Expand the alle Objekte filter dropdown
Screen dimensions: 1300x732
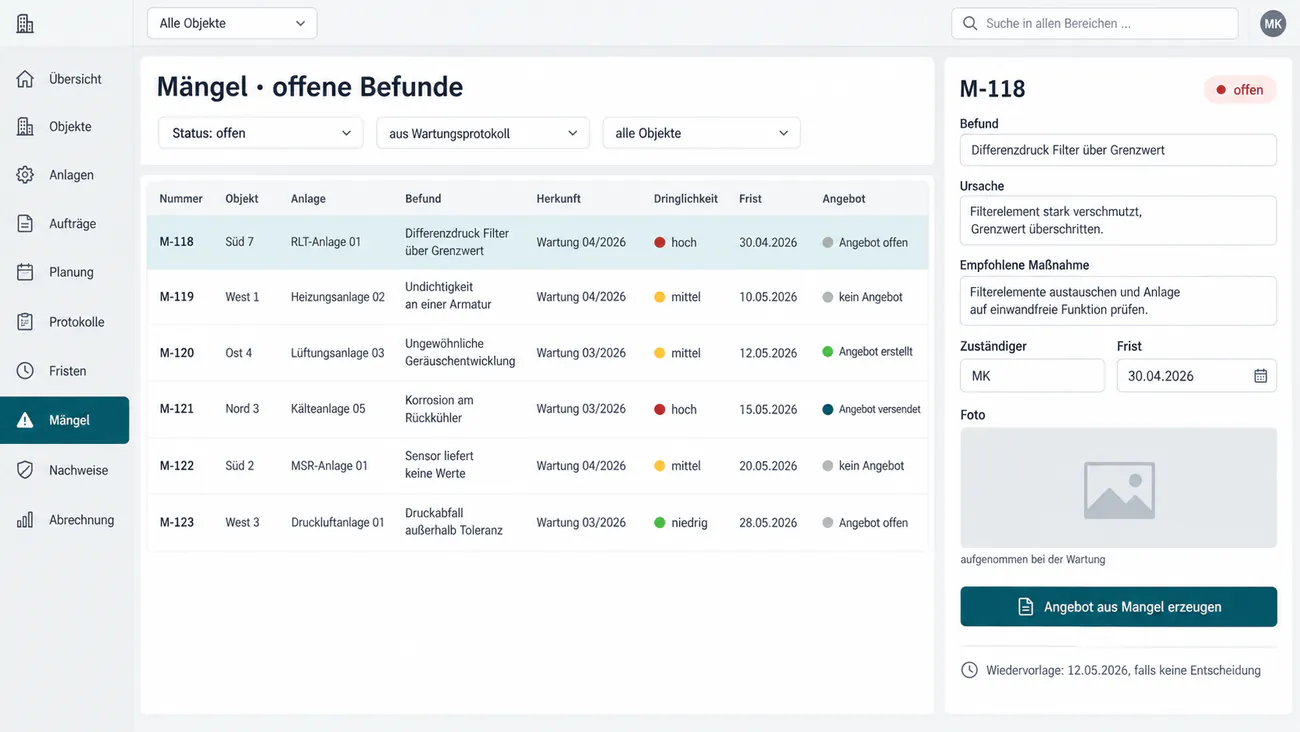(x=701, y=133)
